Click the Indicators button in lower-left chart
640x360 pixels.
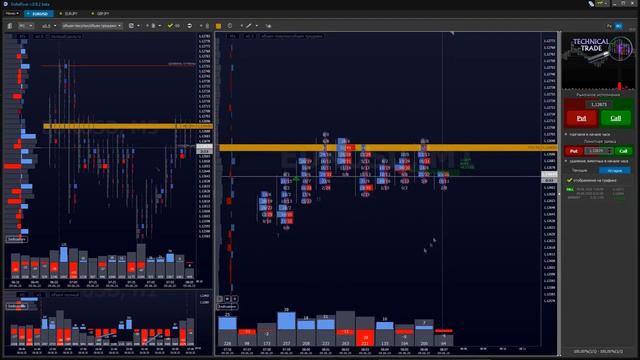[16, 306]
